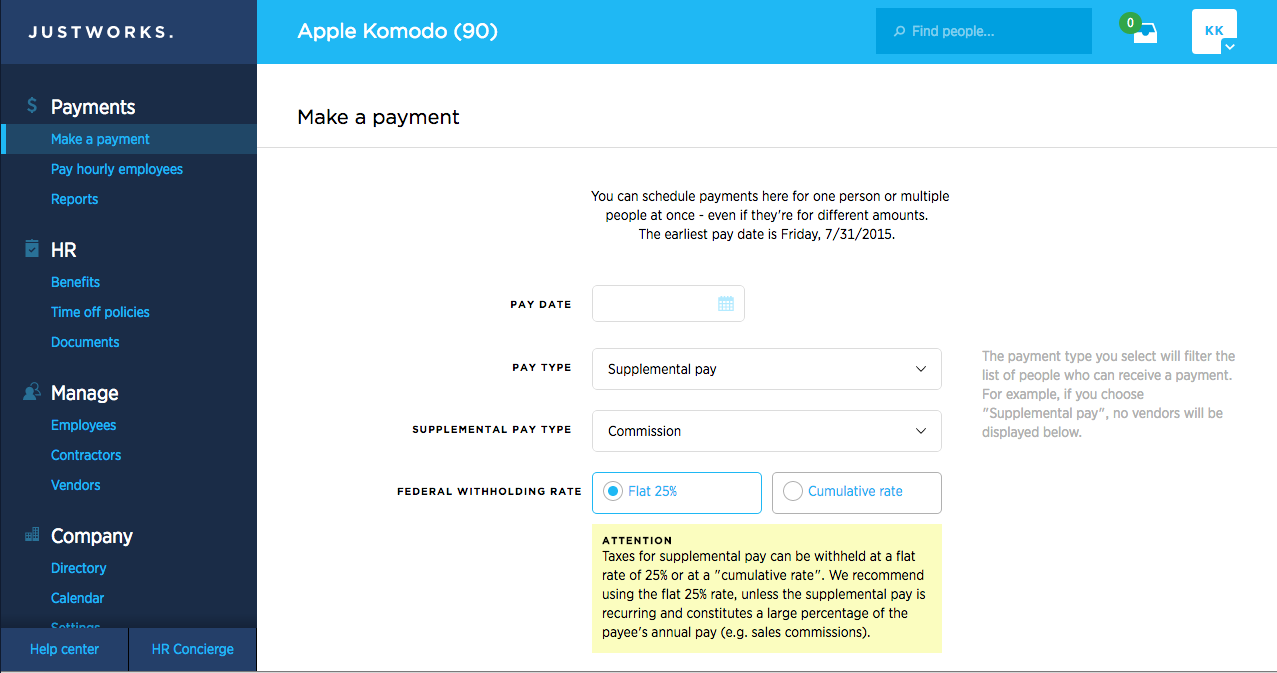1277x673 pixels.
Task: Click the search magnifier icon
Action: click(x=899, y=31)
